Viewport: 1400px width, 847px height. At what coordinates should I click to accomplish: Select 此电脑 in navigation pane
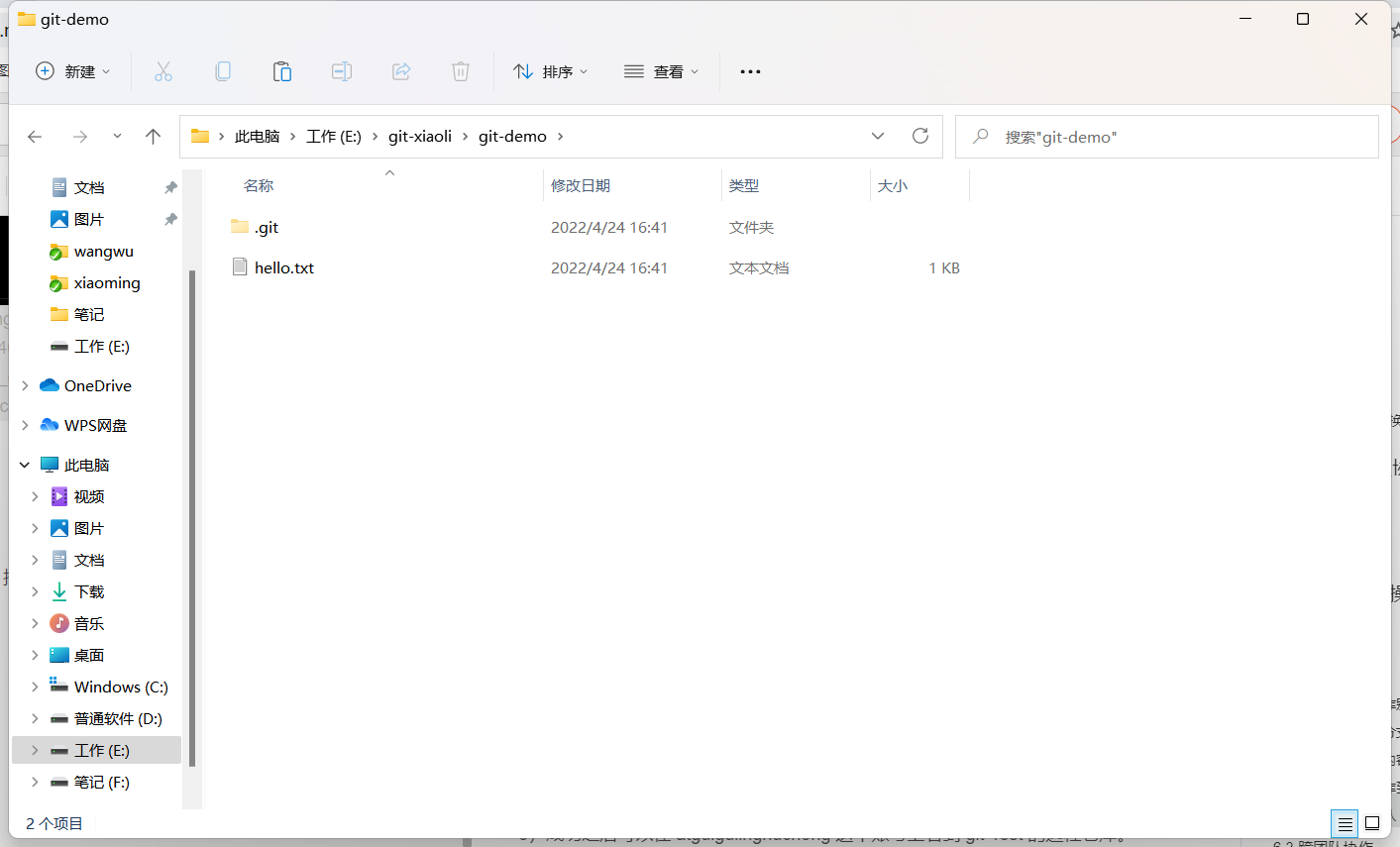[86, 465]
